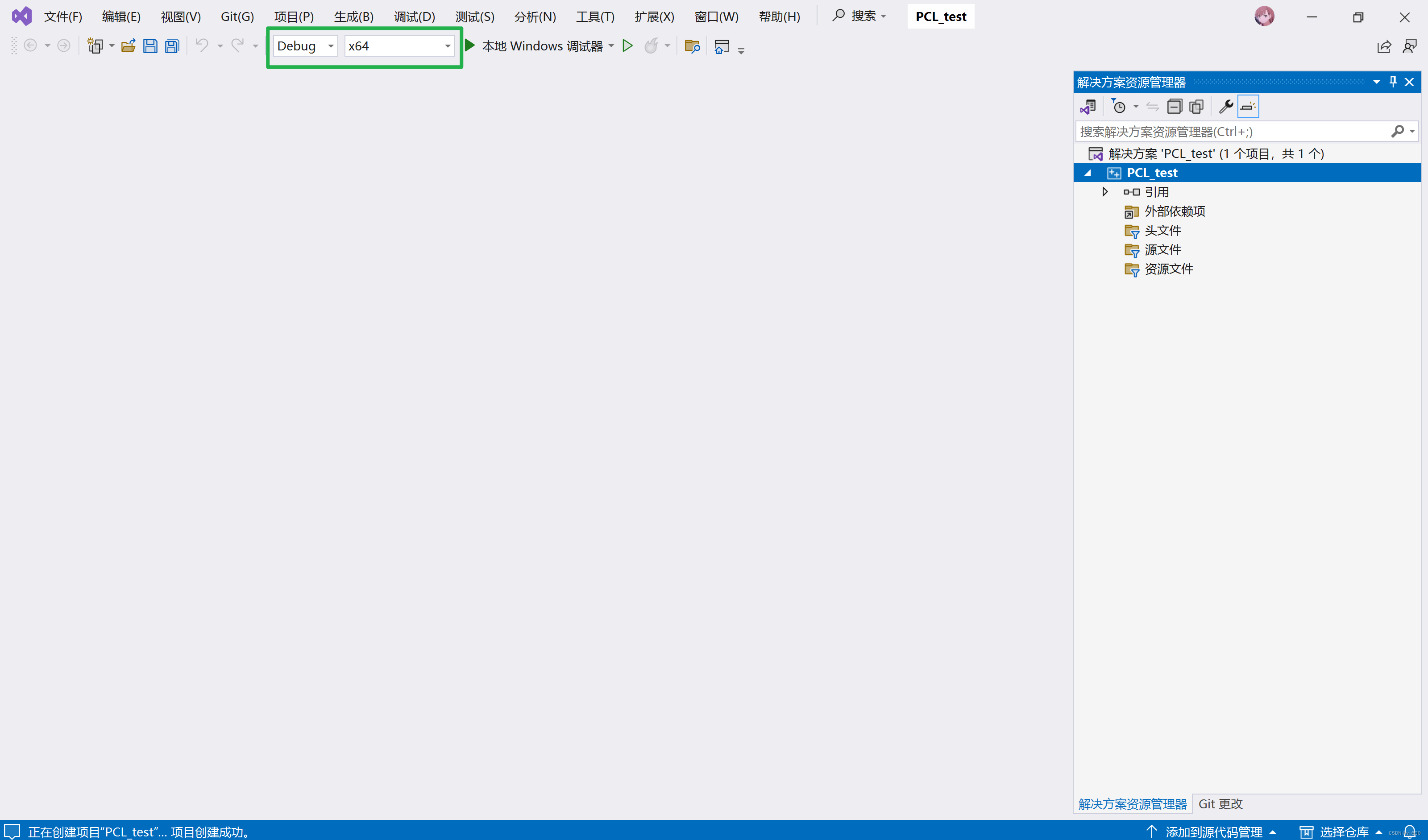Viewport: 1428px width, 840px height.
Task: Open the x64 platform dropdown
Action: pos(447,46)
